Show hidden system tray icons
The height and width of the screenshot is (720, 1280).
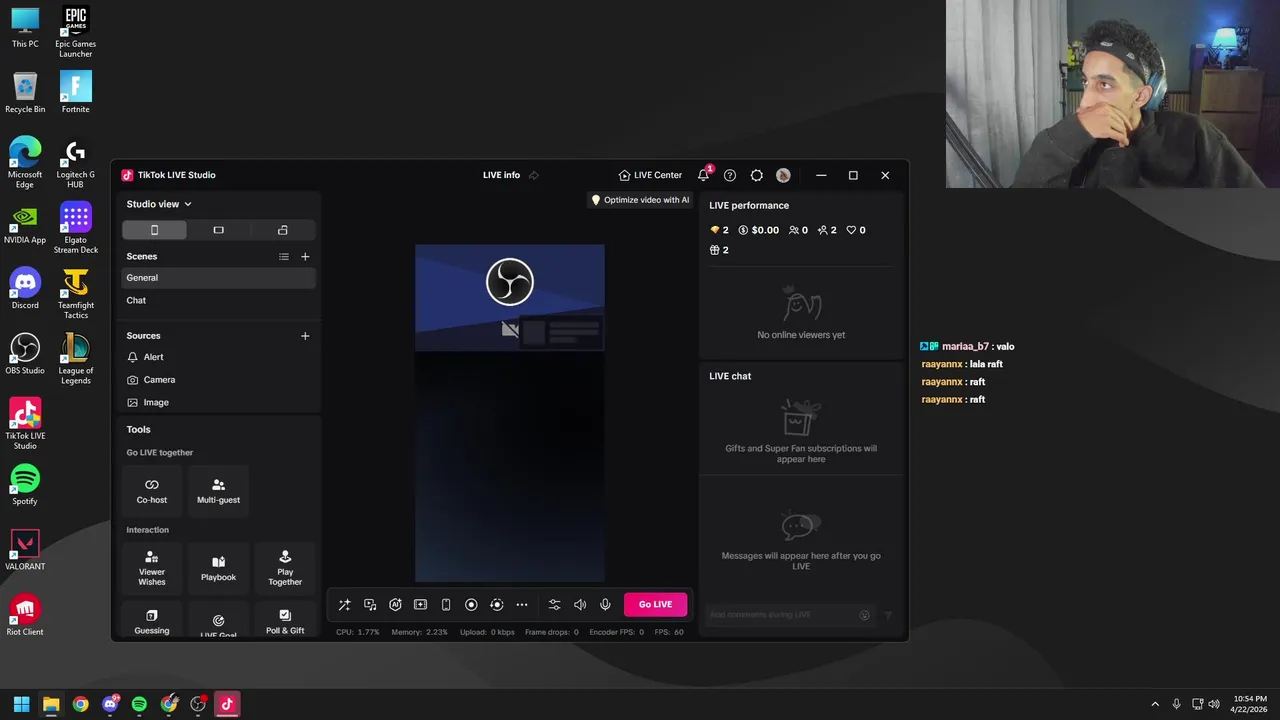(x=1155, y=704)
